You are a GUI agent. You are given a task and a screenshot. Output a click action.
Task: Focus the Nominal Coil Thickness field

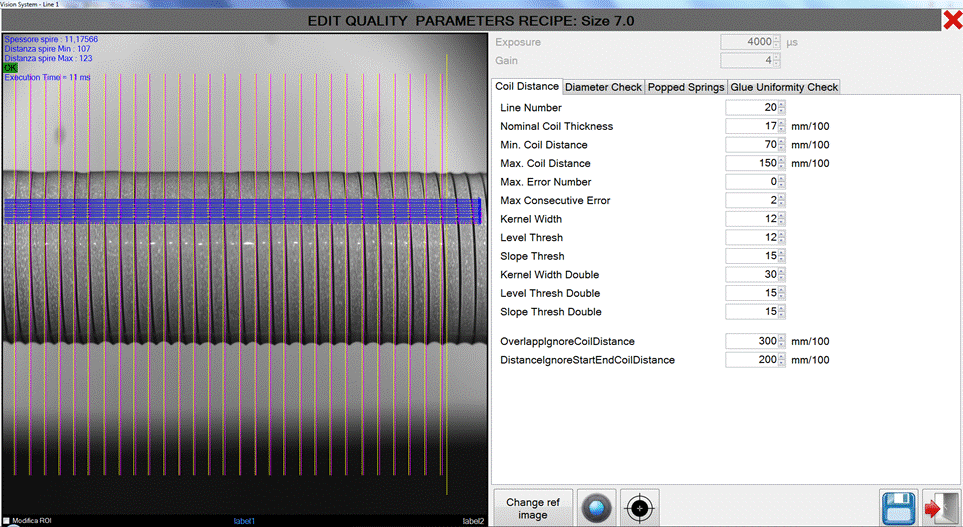point(750,126)
